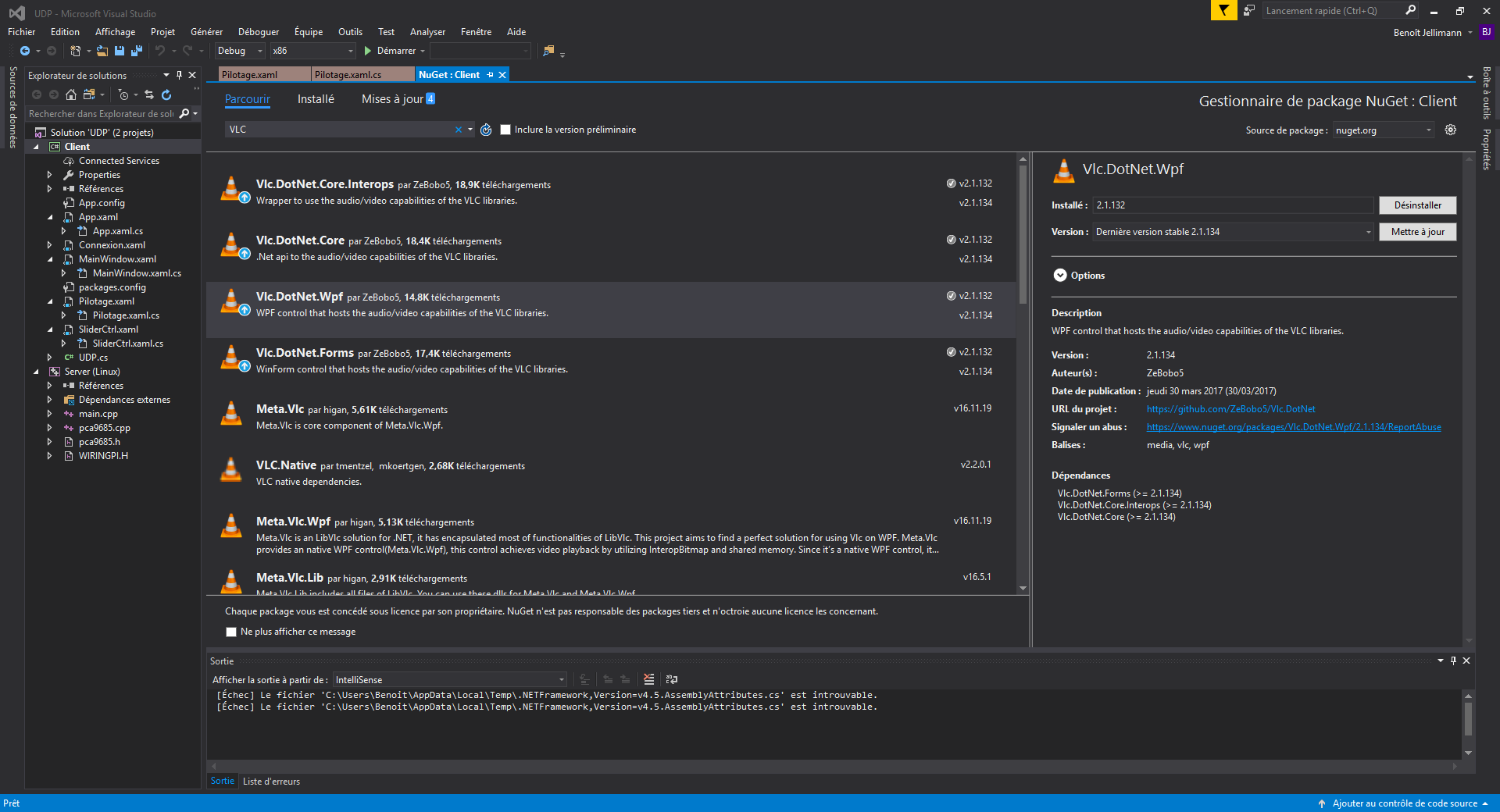Pin the NuGet: Client tab
1500x812 pixels.
pos(491,75)
